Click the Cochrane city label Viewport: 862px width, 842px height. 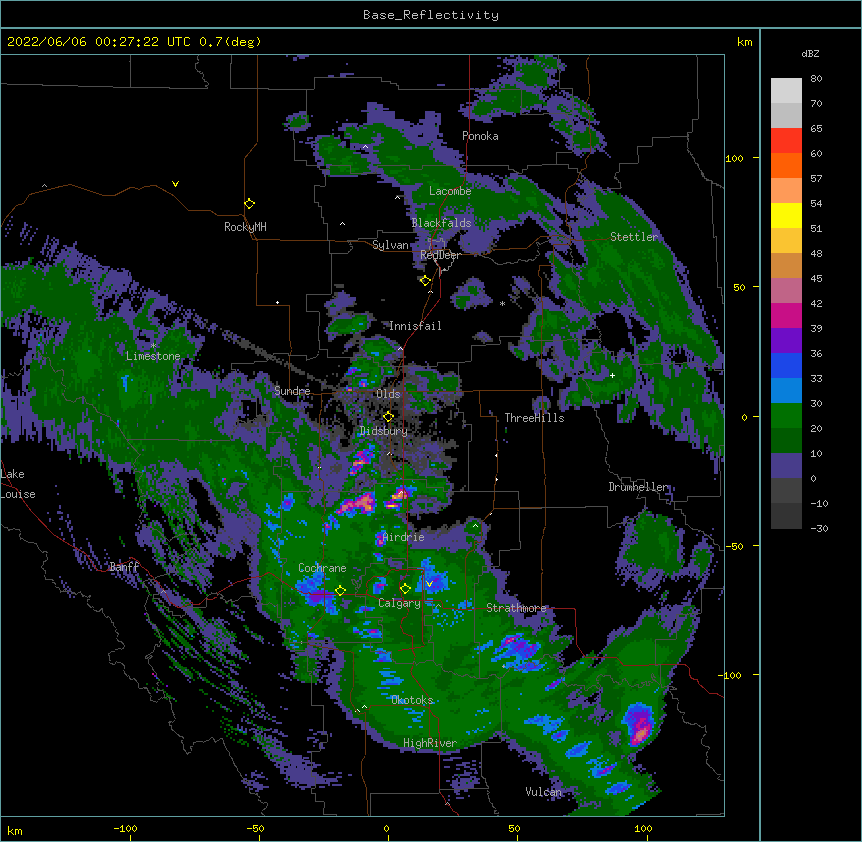click(x=322, y=568)
